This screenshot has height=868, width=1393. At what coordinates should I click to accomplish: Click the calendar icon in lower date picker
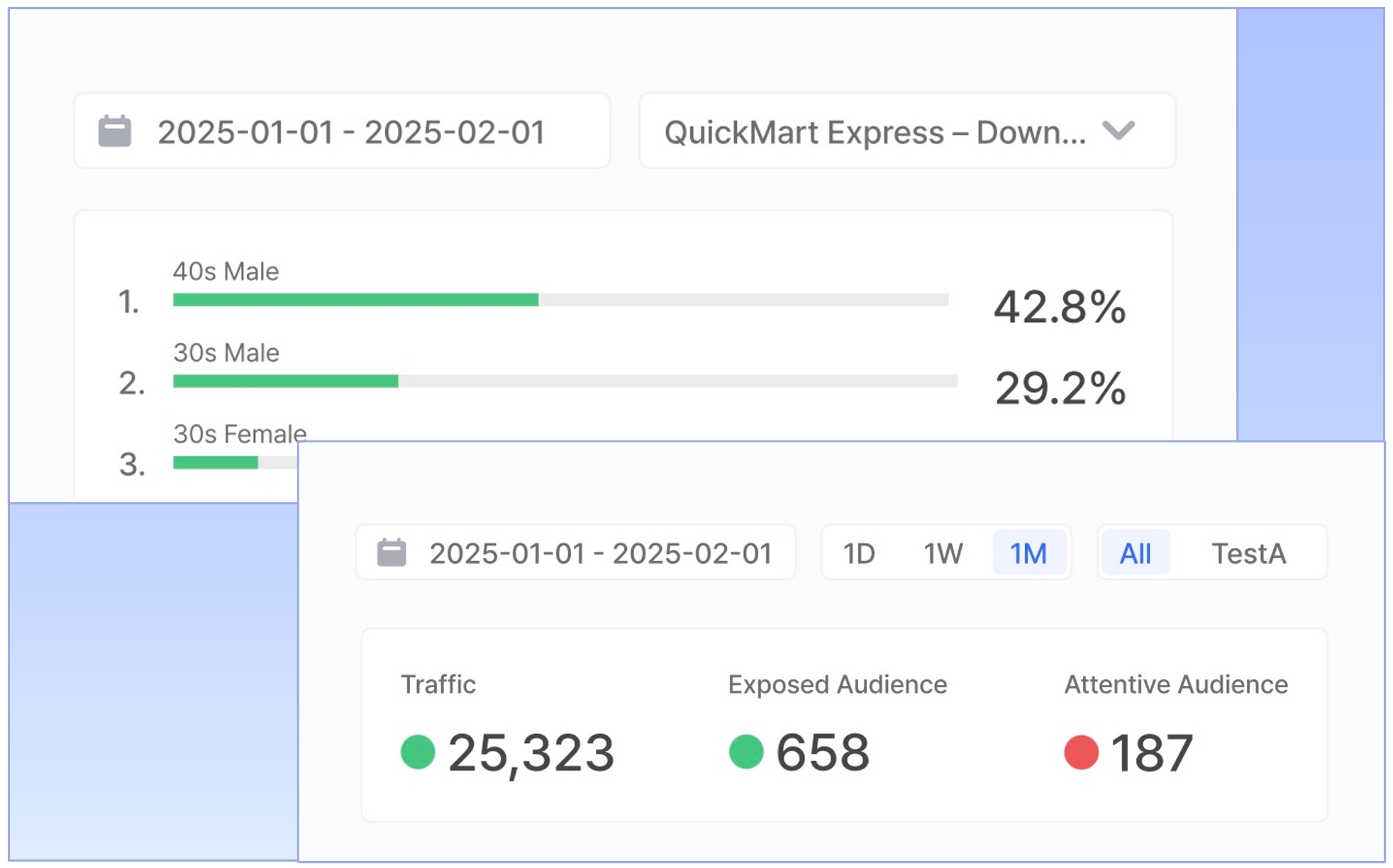click(x=392, y=552)
